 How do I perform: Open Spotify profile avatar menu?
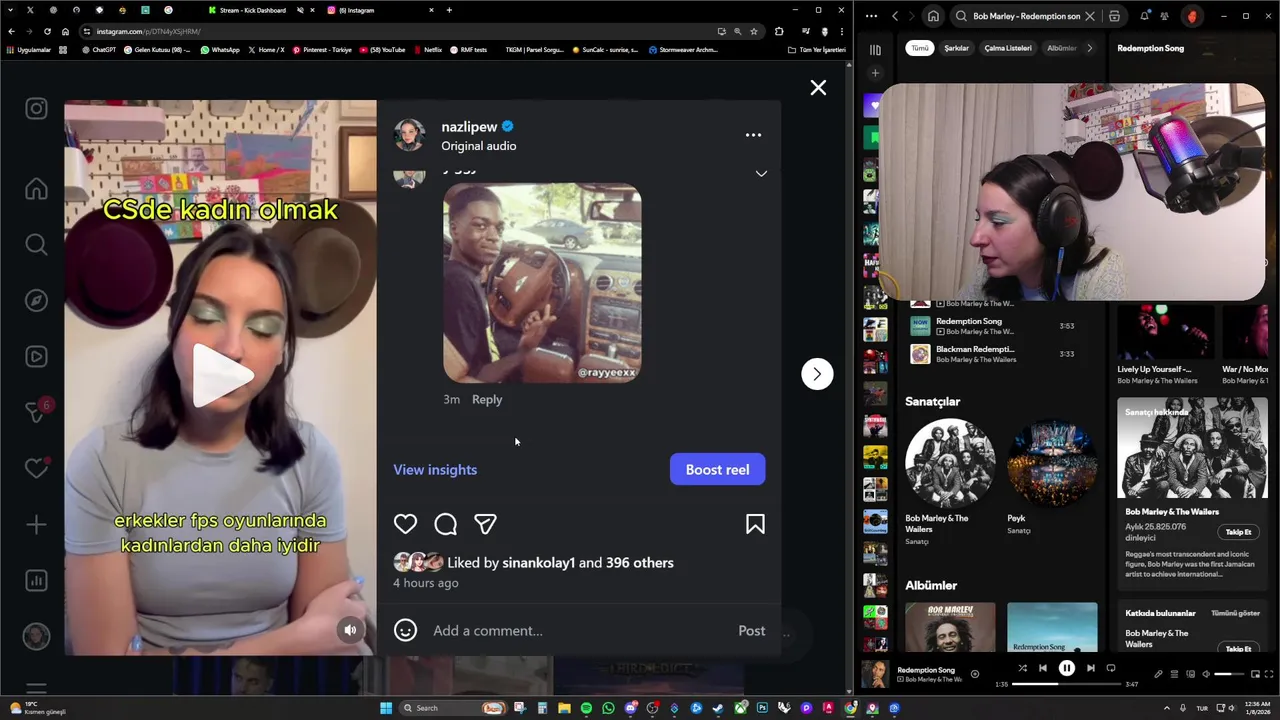(x=1191, y=16)
